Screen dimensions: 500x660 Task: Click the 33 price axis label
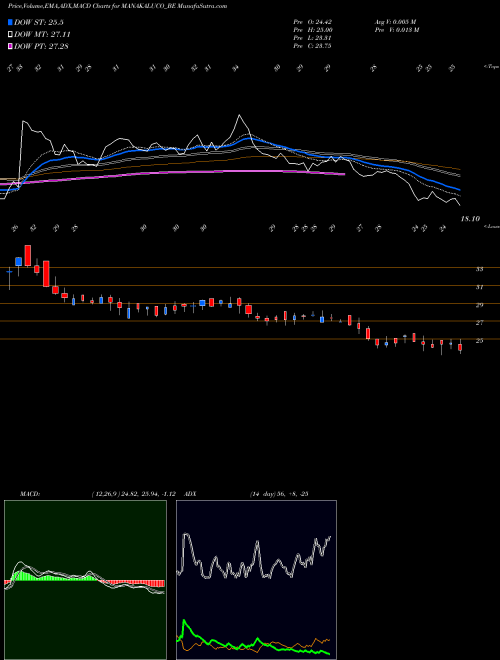[x=479, y=269]
